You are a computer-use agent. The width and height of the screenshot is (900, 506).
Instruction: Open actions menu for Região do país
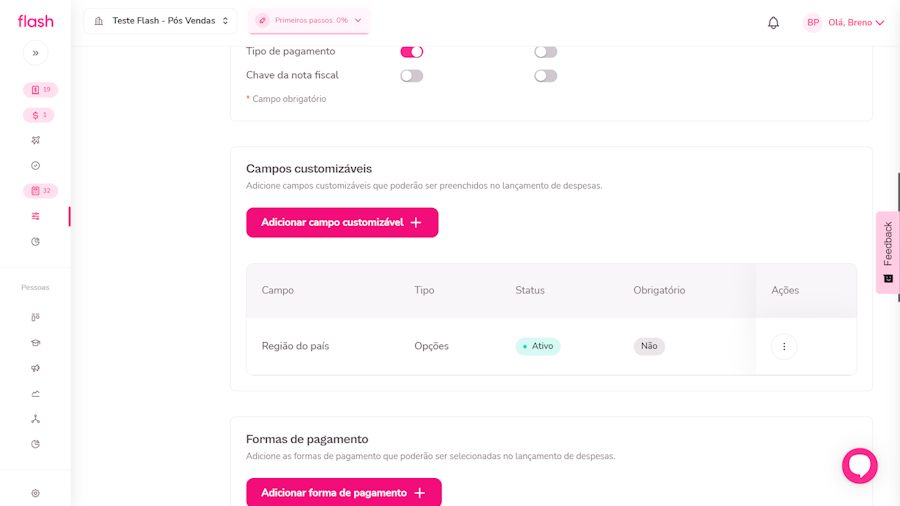point(784,346)
